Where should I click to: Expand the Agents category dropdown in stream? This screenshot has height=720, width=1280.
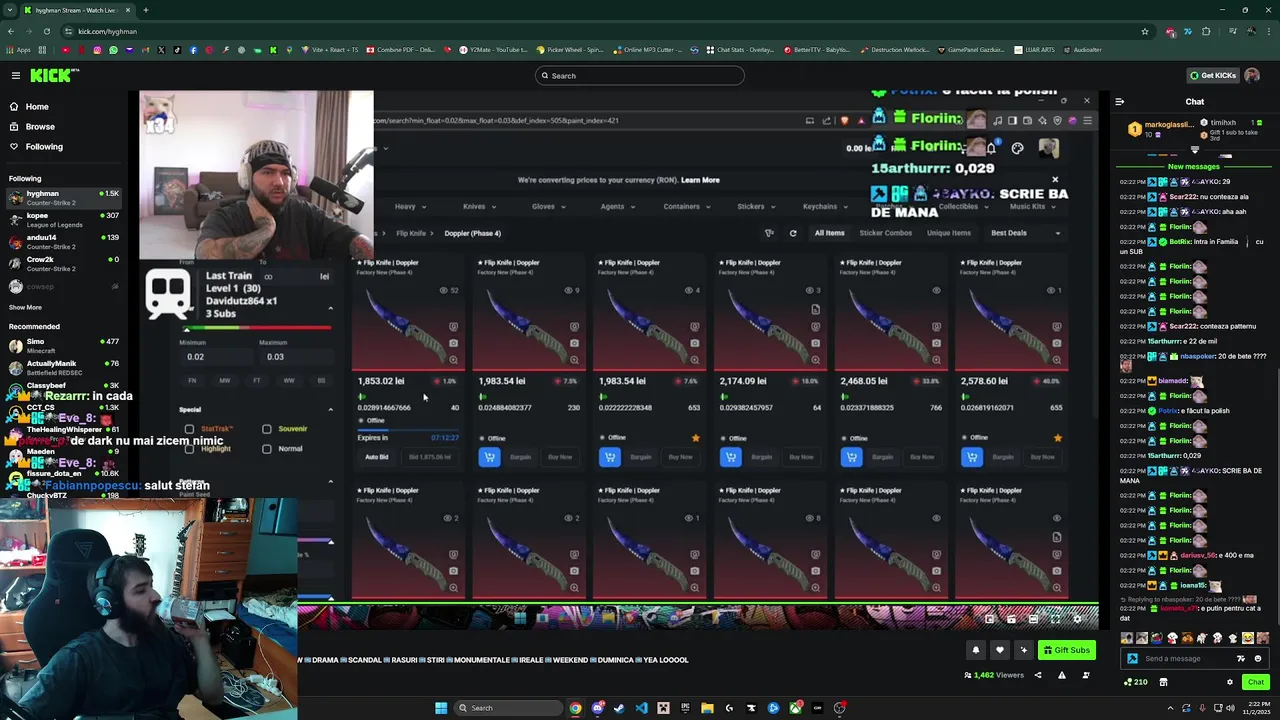tap(617, 206)
